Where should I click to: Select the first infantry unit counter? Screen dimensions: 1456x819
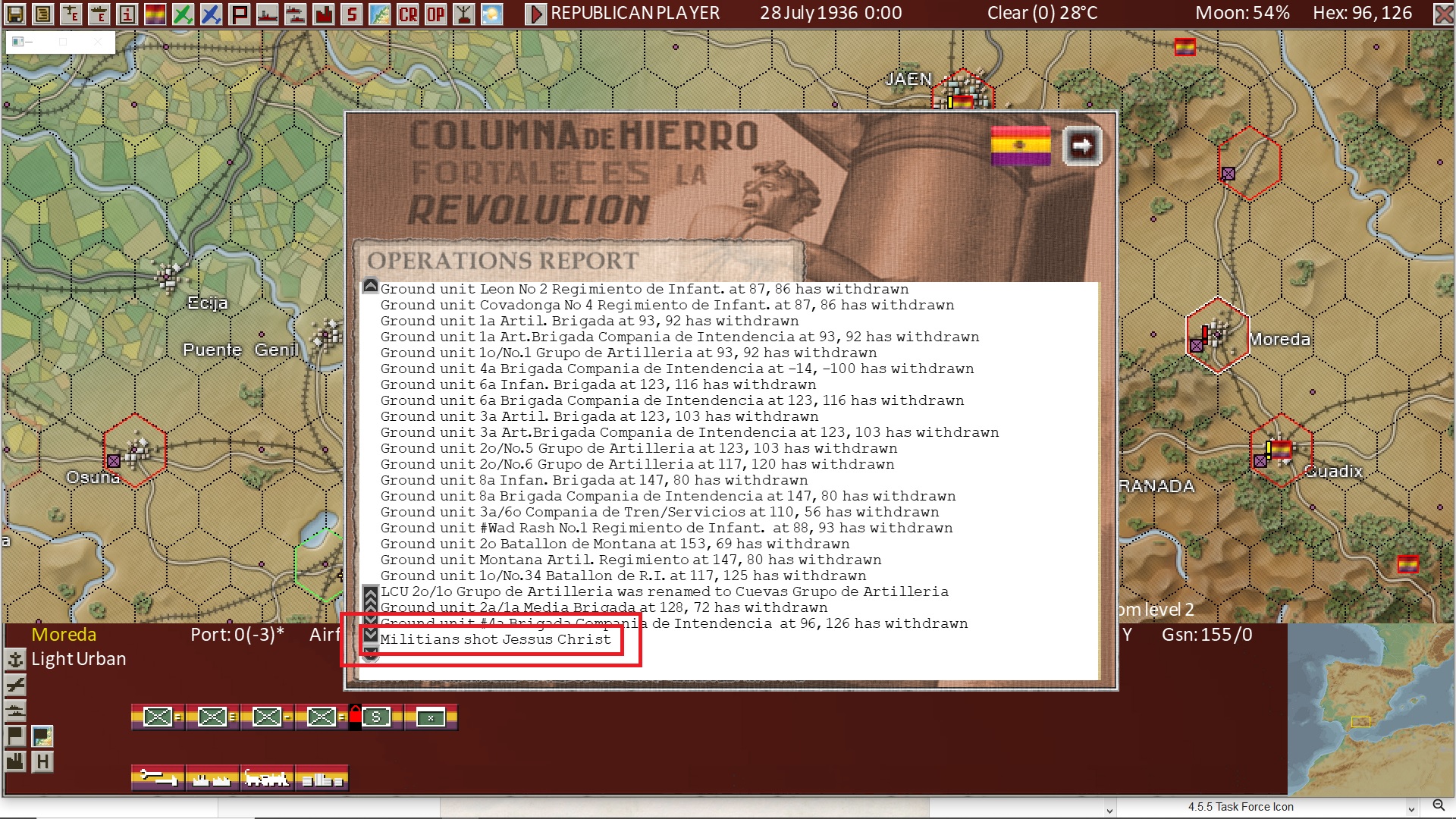(158, 717)
